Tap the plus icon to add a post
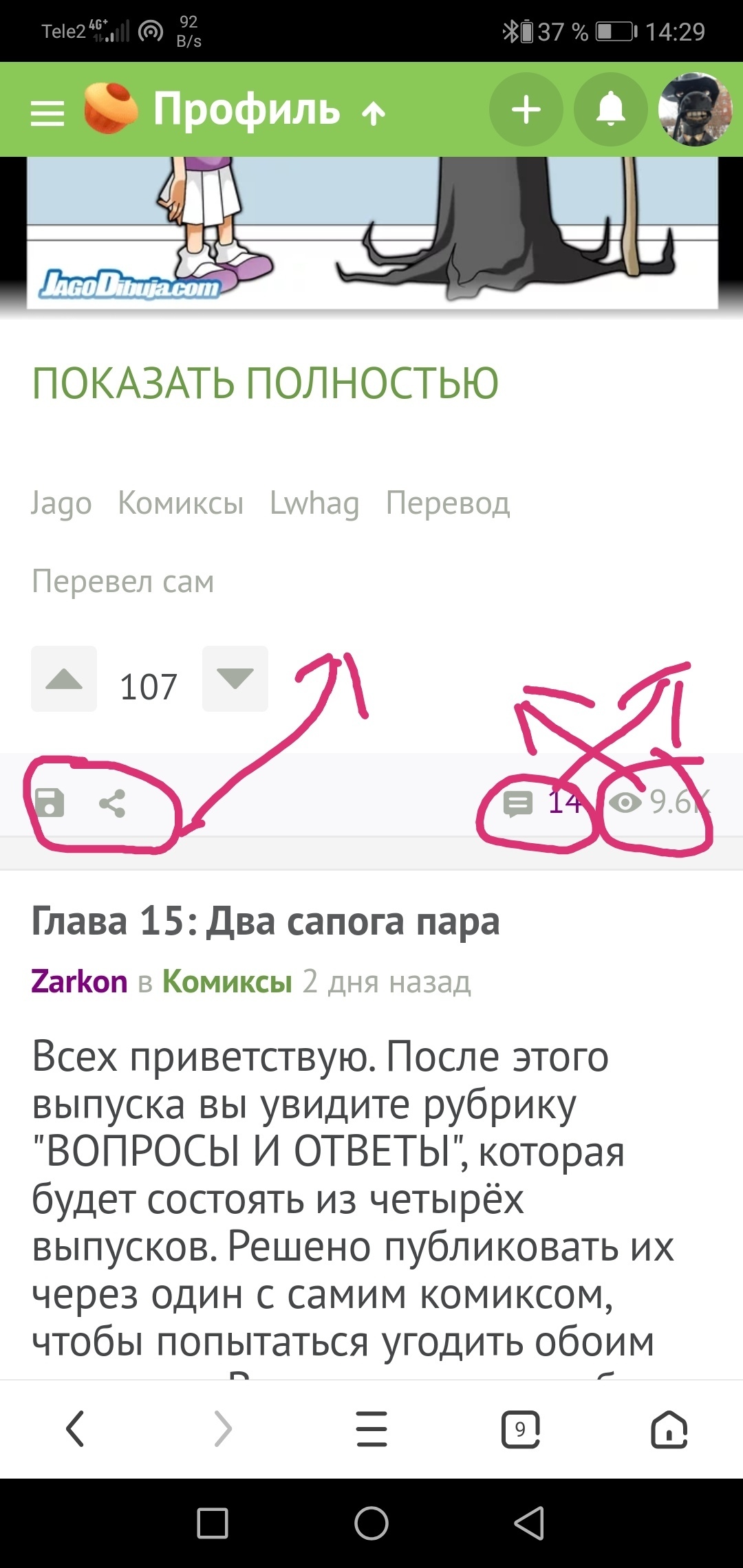This screenshot has height=1568, width=743. 526,109
